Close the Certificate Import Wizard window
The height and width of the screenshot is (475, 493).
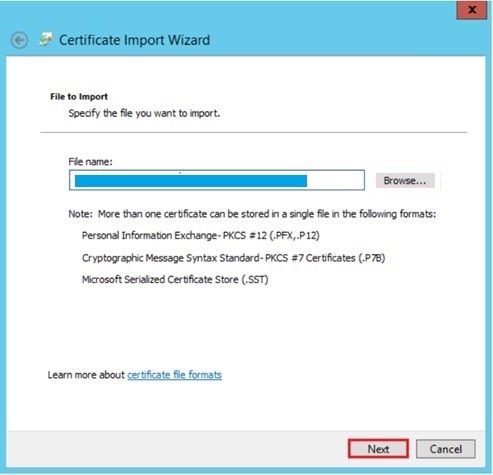(x=472, y=10)
